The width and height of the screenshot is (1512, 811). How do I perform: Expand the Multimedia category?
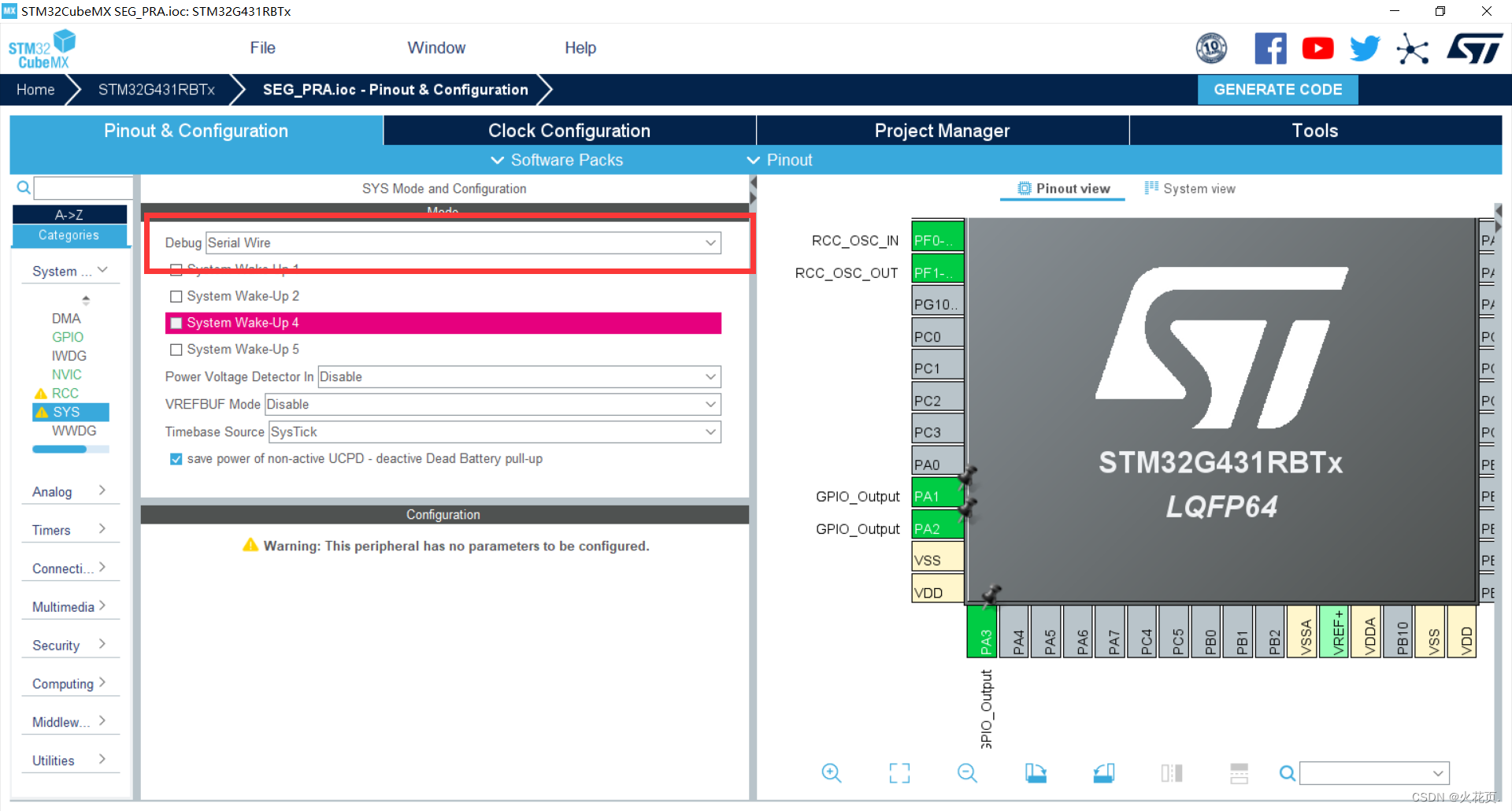point(69,606)
